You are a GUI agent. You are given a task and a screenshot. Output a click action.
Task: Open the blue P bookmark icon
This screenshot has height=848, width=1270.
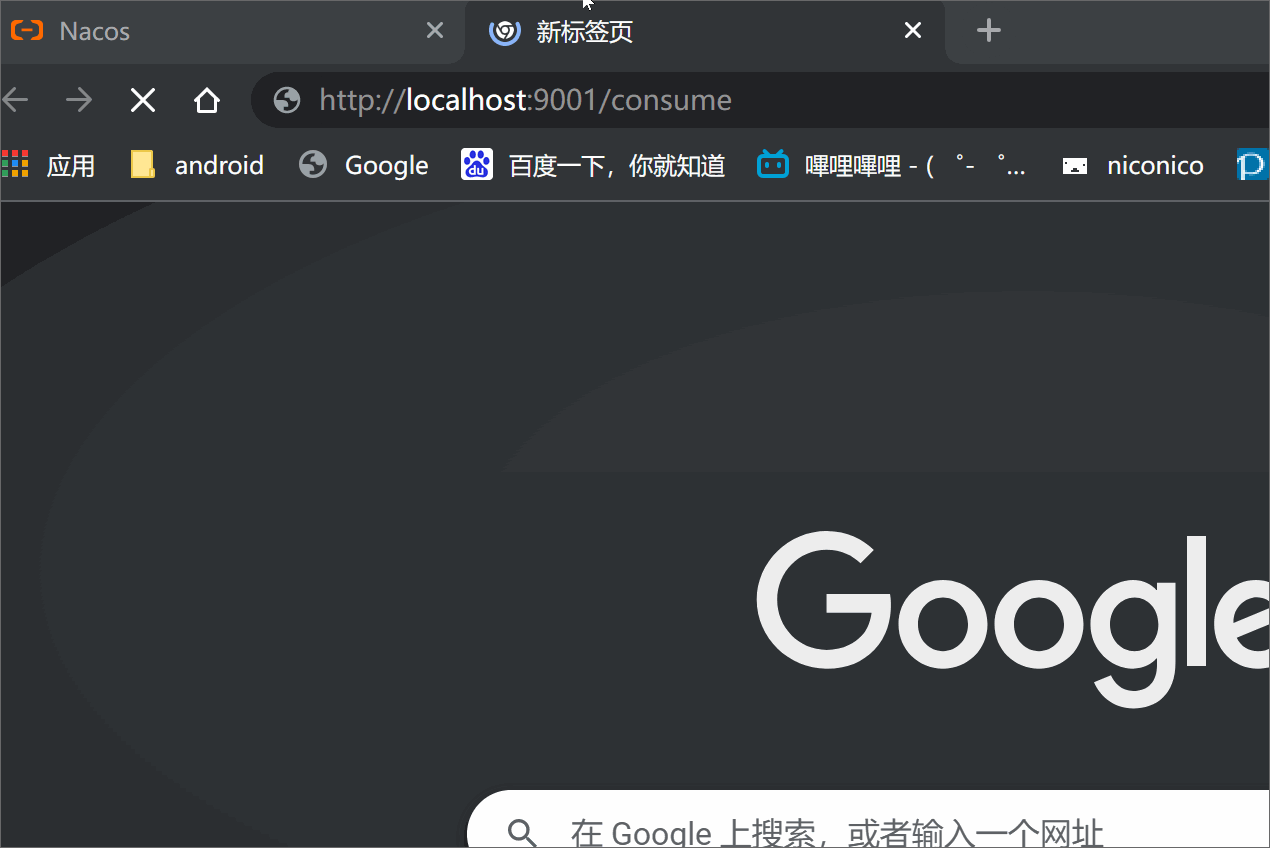(x=1253, y=165)
